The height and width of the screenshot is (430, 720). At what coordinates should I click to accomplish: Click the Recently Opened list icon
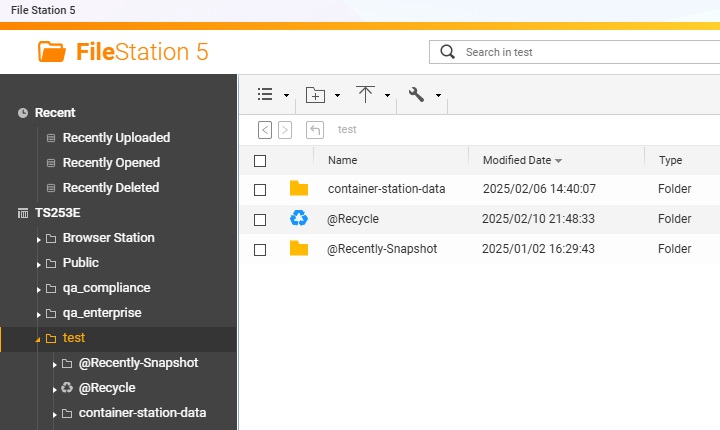pyautogui.click(x=51, y=163)
